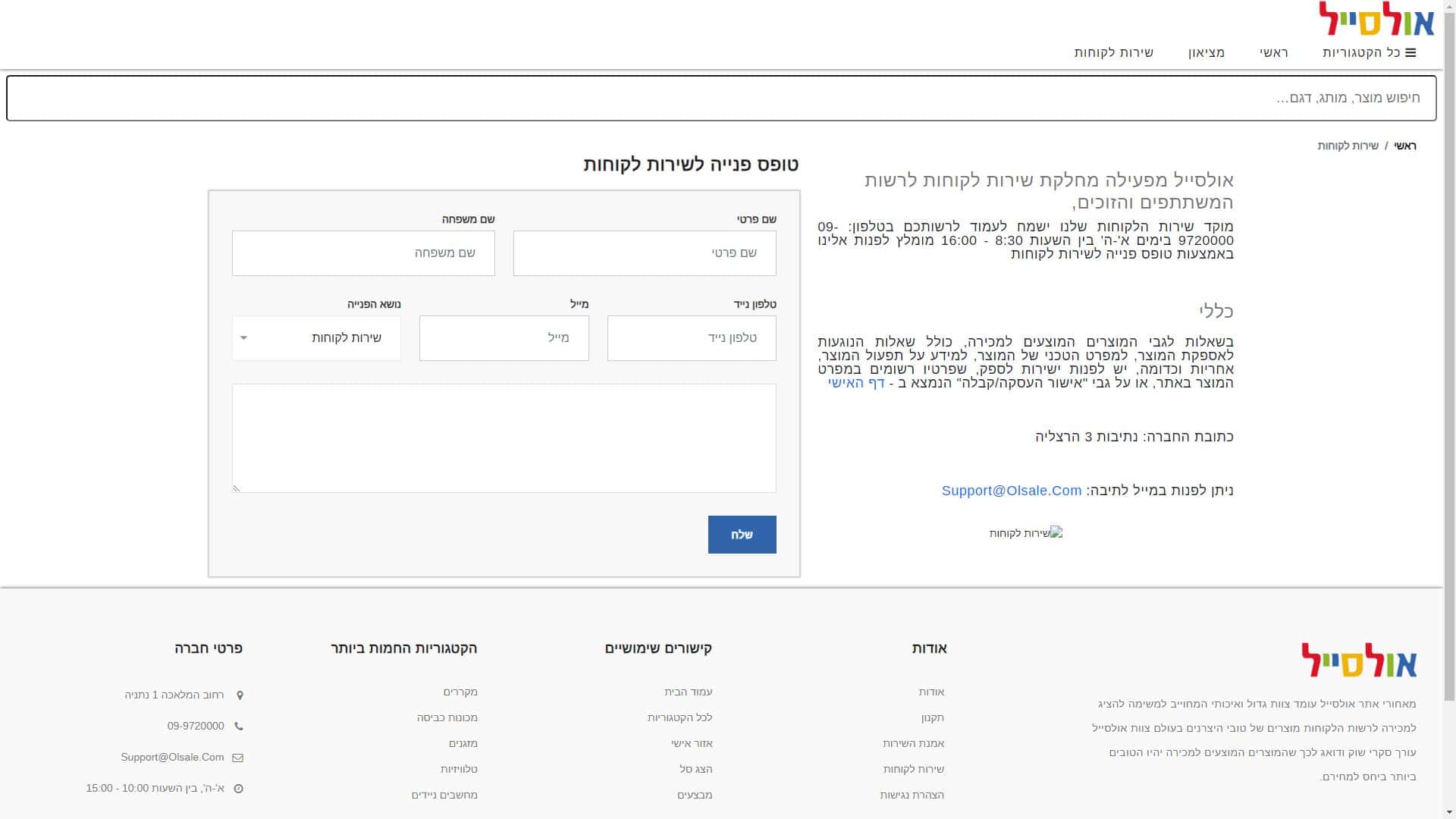The width and height of the screenshot is (1456, 819).
Task: Open hamburger menu כל הקטגוריות
Action: coord(1370,52)
